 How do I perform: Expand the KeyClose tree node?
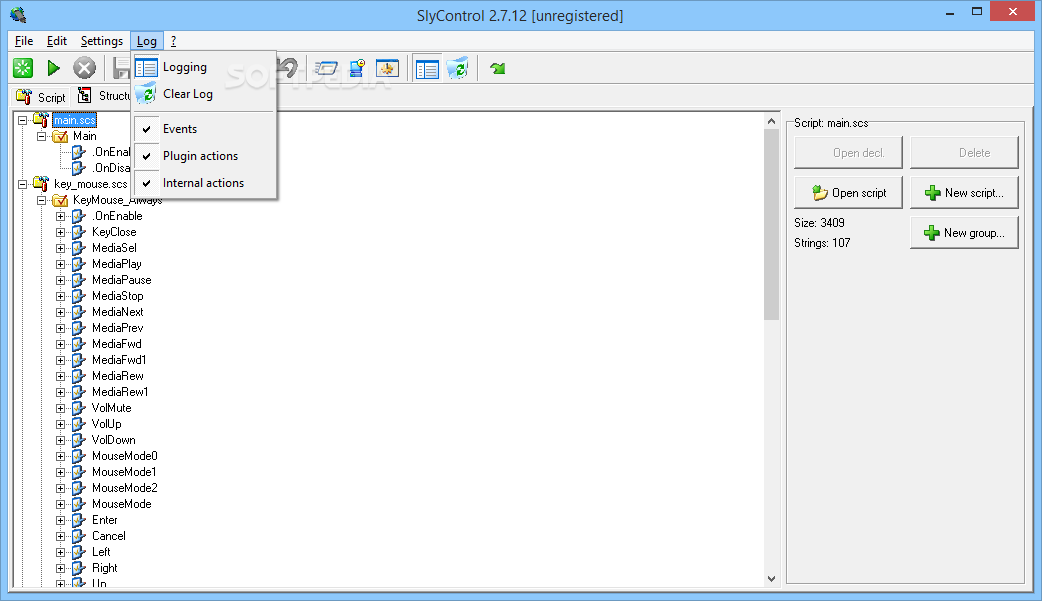click(x=60, y=232)
